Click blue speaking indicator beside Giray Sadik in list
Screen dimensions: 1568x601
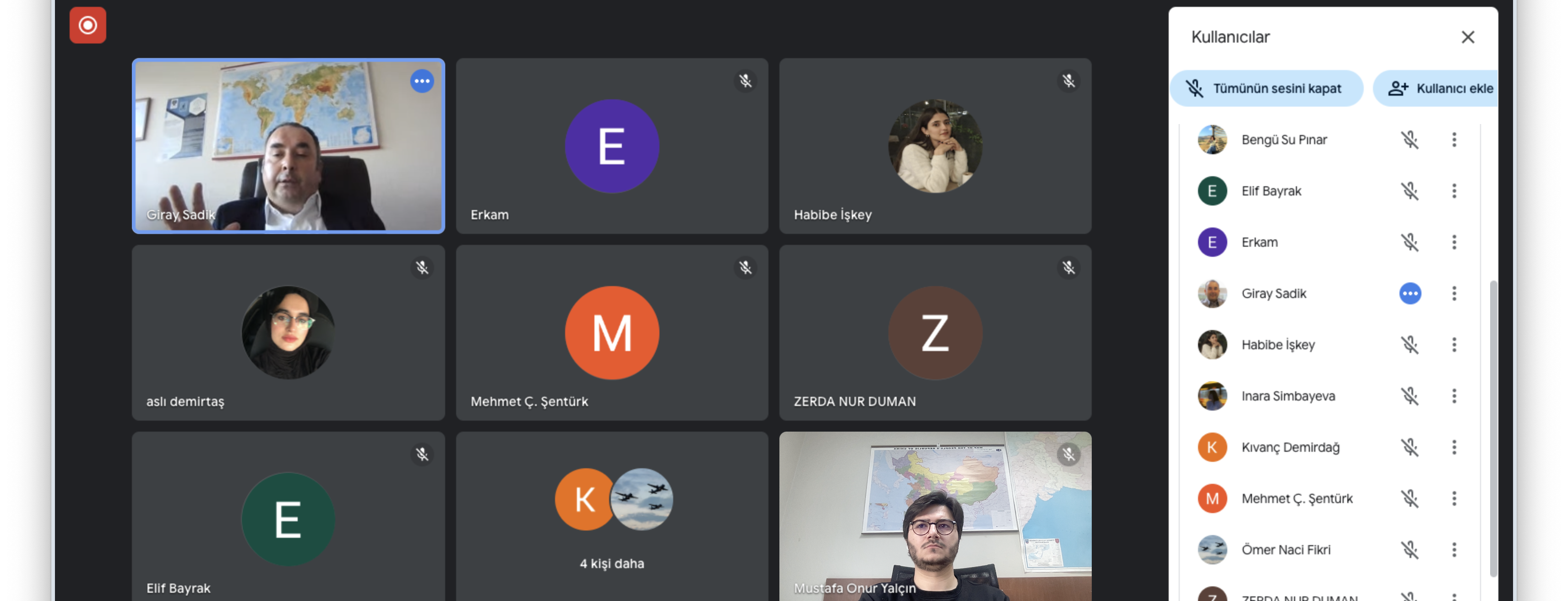tap(1410, 294)
